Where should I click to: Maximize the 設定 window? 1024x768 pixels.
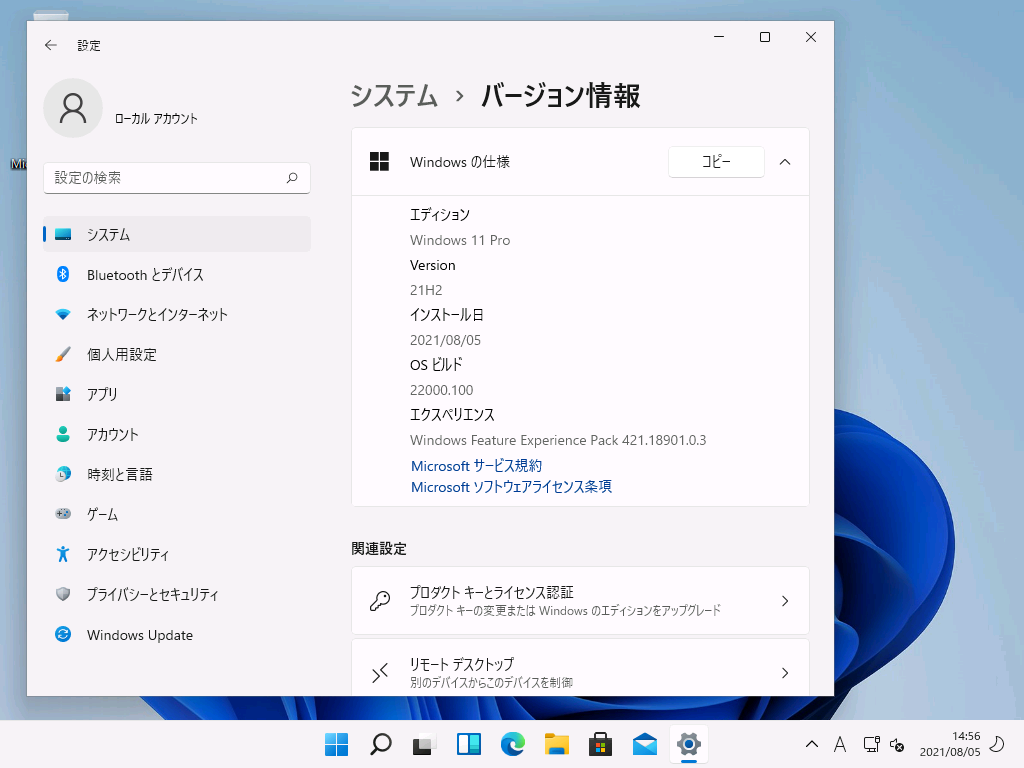(x=765, y=37)
